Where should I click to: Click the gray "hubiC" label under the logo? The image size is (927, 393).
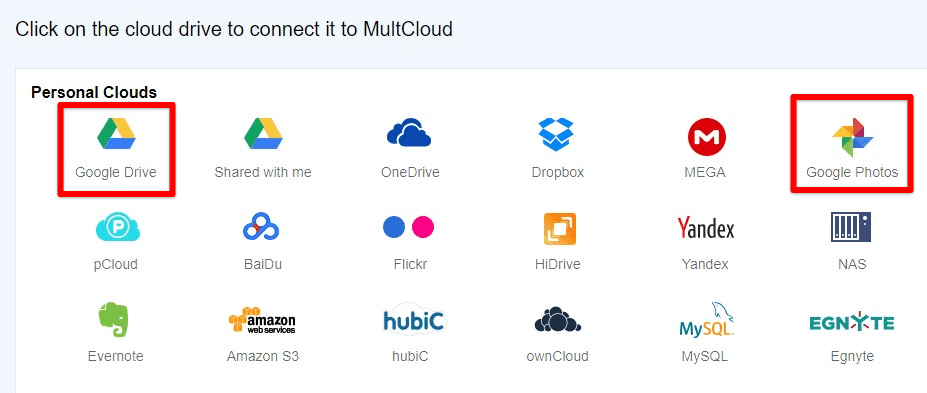[x=410, y=356]
